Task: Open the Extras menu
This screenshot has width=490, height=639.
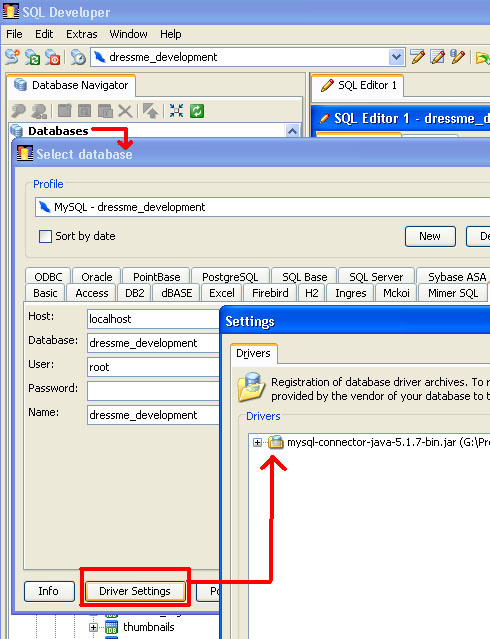Action: coord(82,34)
